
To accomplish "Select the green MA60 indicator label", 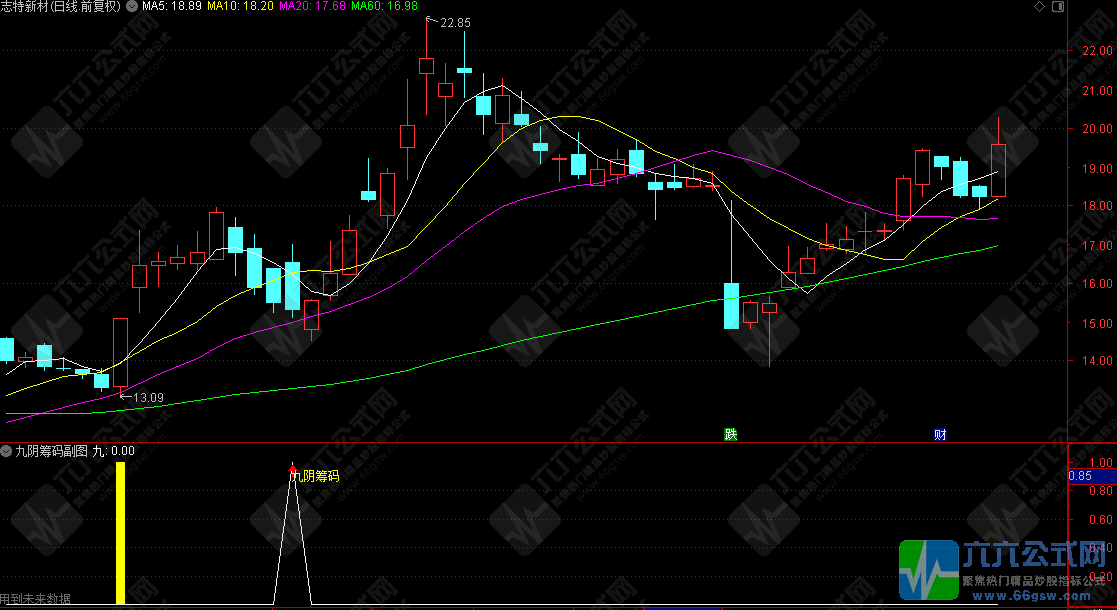I will pyautogui.click(x=384, y=6).
